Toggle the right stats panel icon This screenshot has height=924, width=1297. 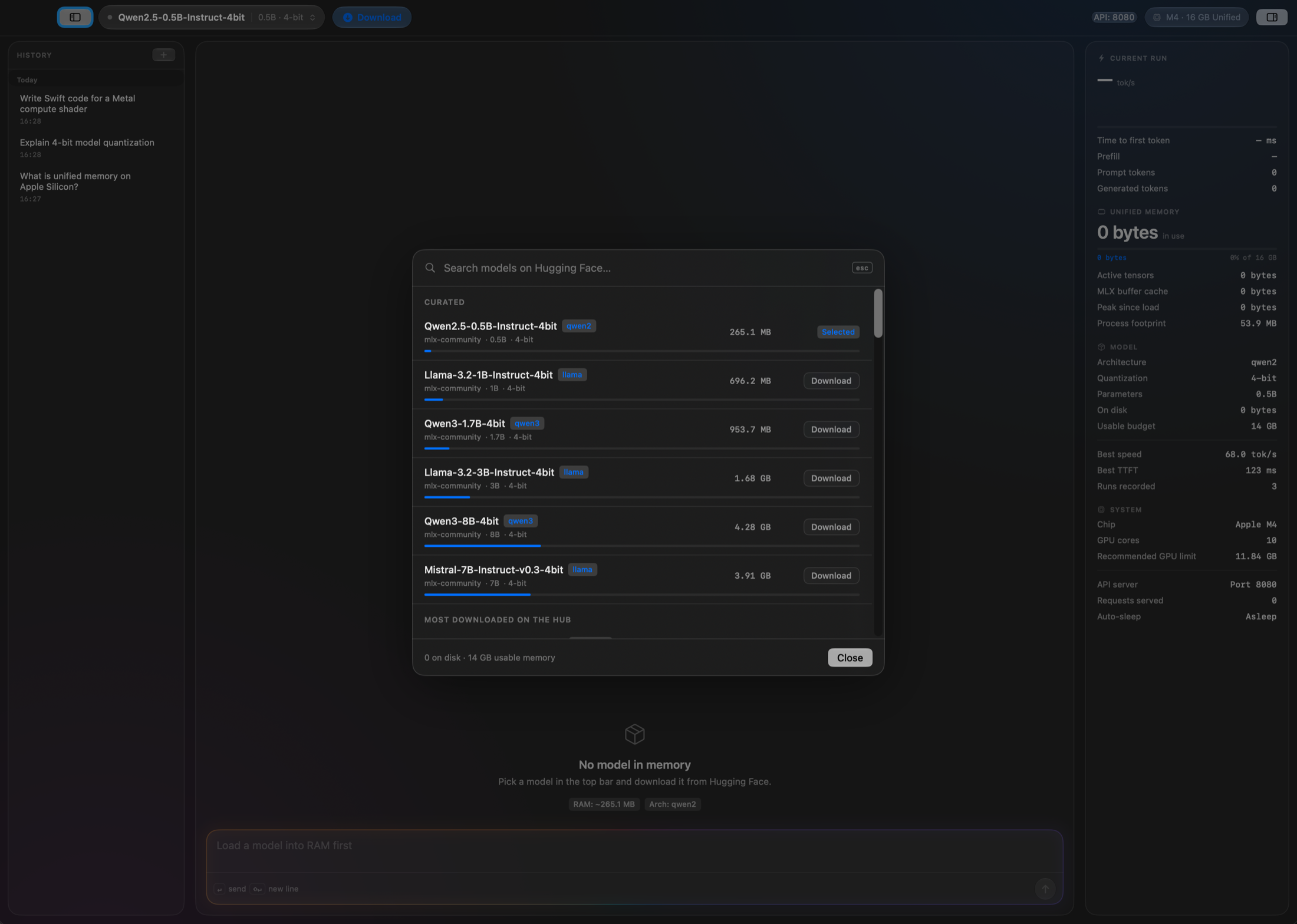[1272, 17]
